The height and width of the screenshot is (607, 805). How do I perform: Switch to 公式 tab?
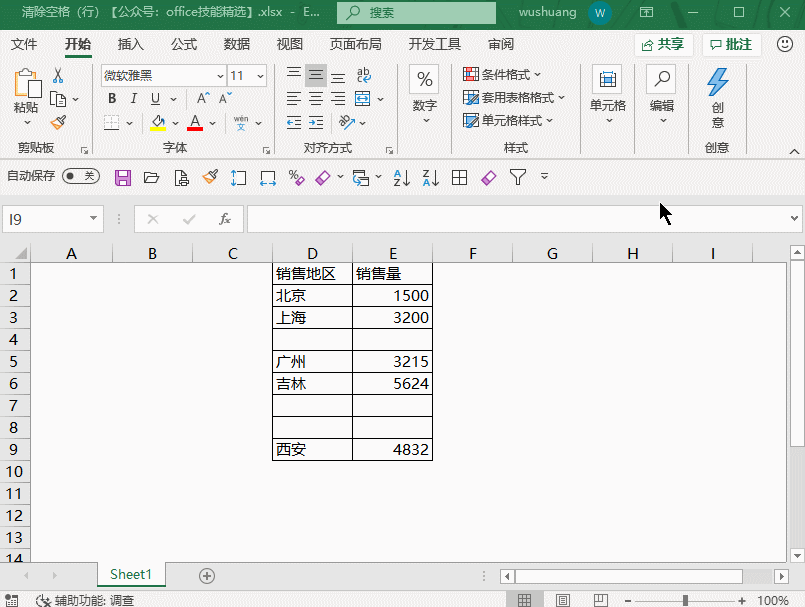[184, 44]
